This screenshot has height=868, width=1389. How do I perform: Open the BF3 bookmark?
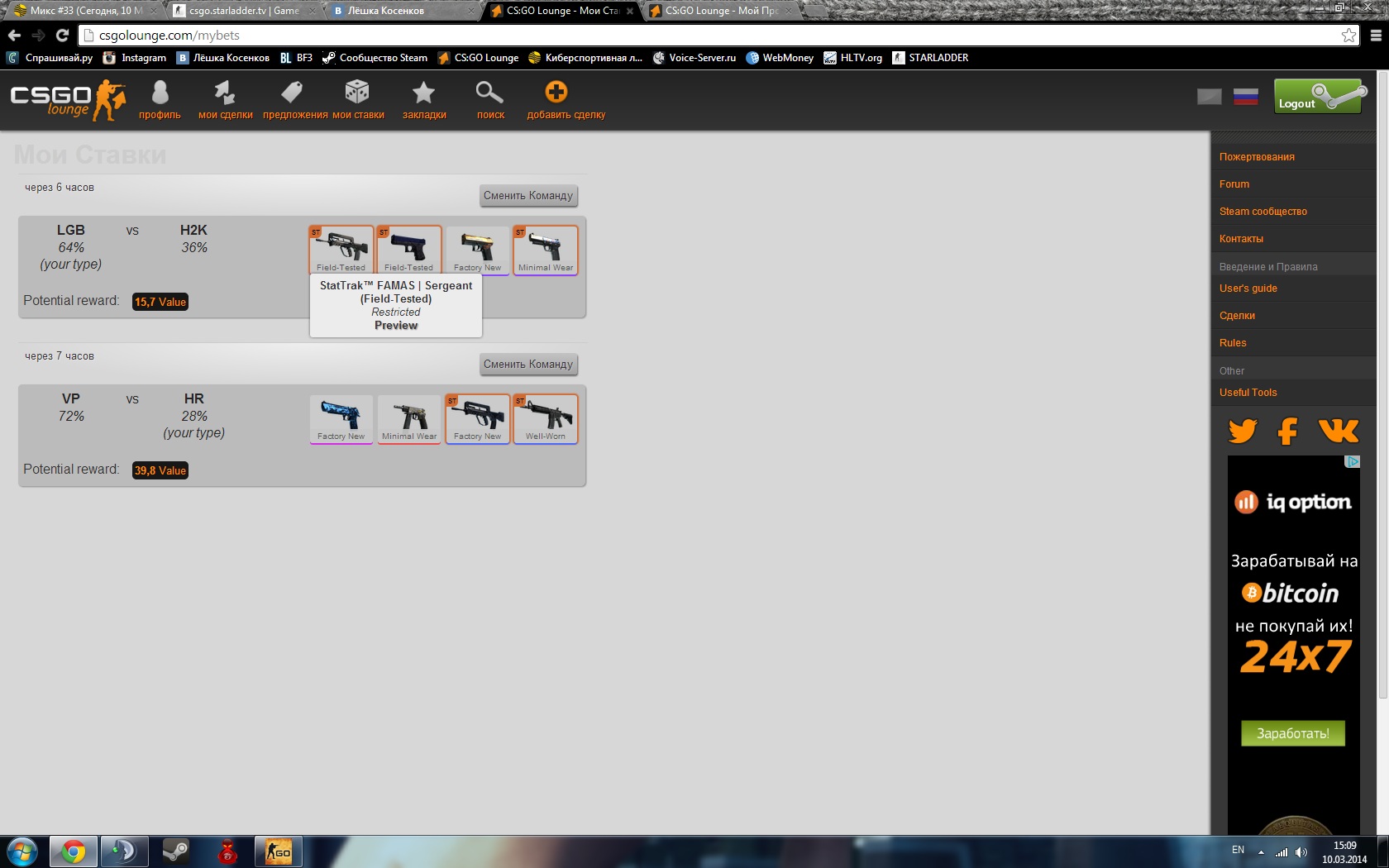(296, 58)
